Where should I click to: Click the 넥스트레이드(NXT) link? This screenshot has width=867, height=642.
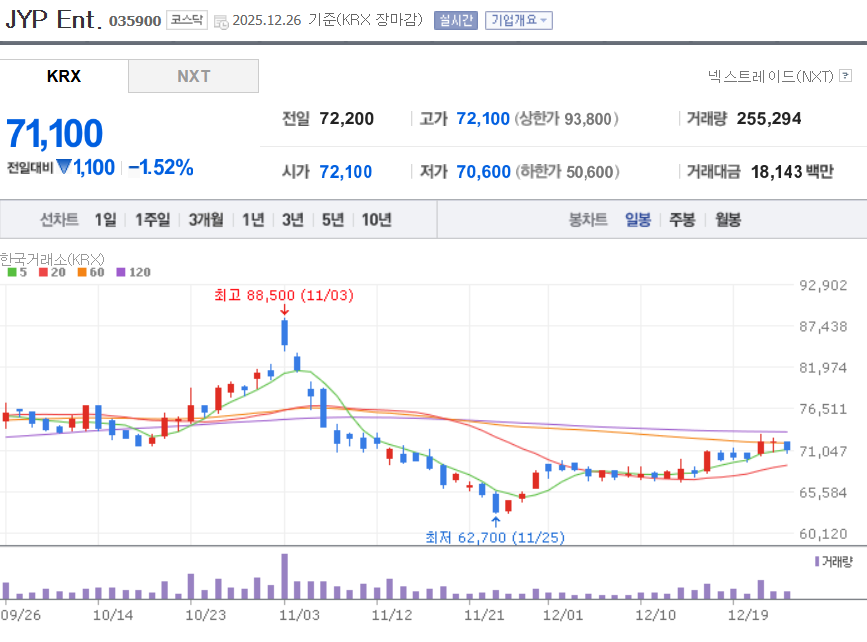click(x=771, y=76)
